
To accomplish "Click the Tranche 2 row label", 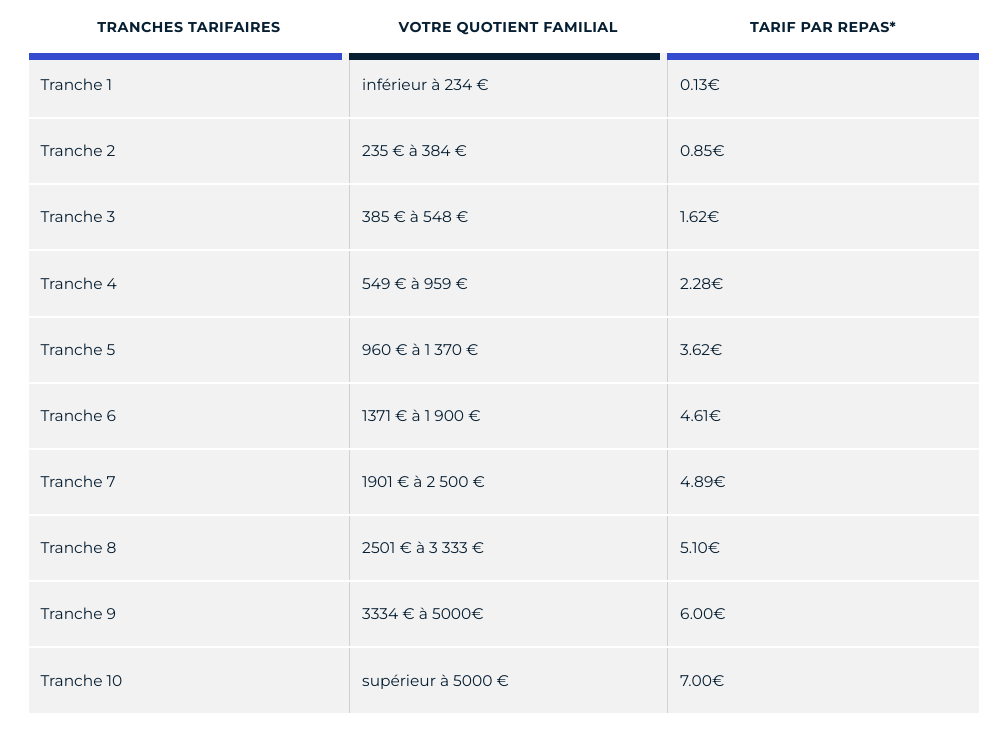I will tap(78, 151).
